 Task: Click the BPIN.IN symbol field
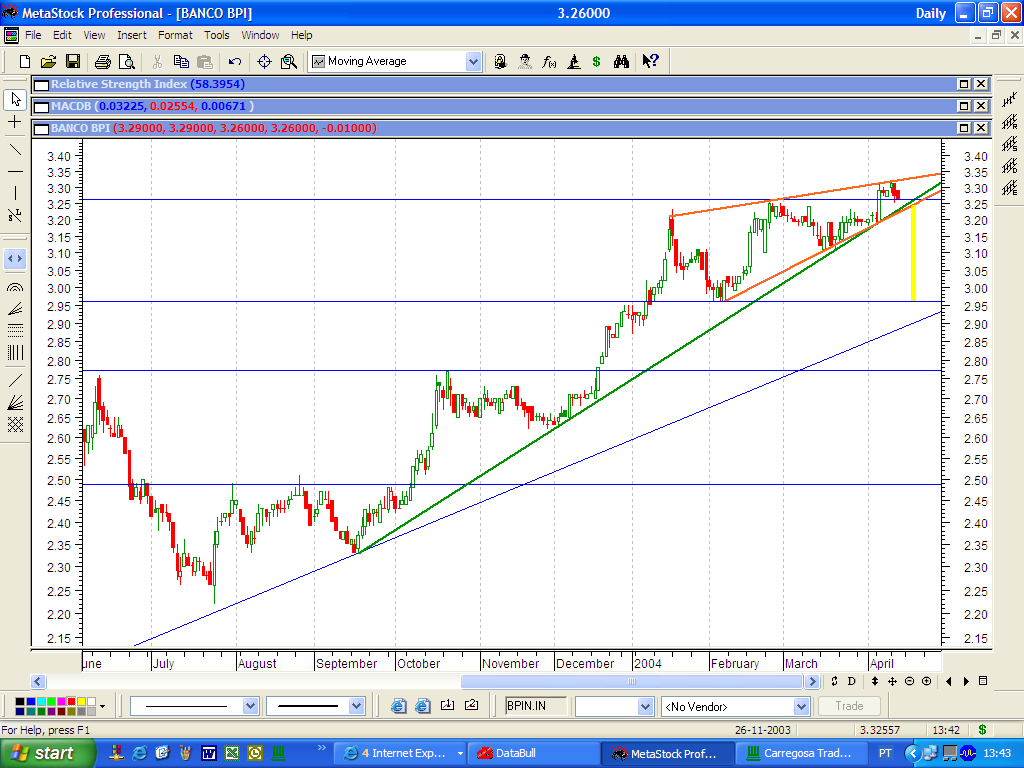pos(536,706)
